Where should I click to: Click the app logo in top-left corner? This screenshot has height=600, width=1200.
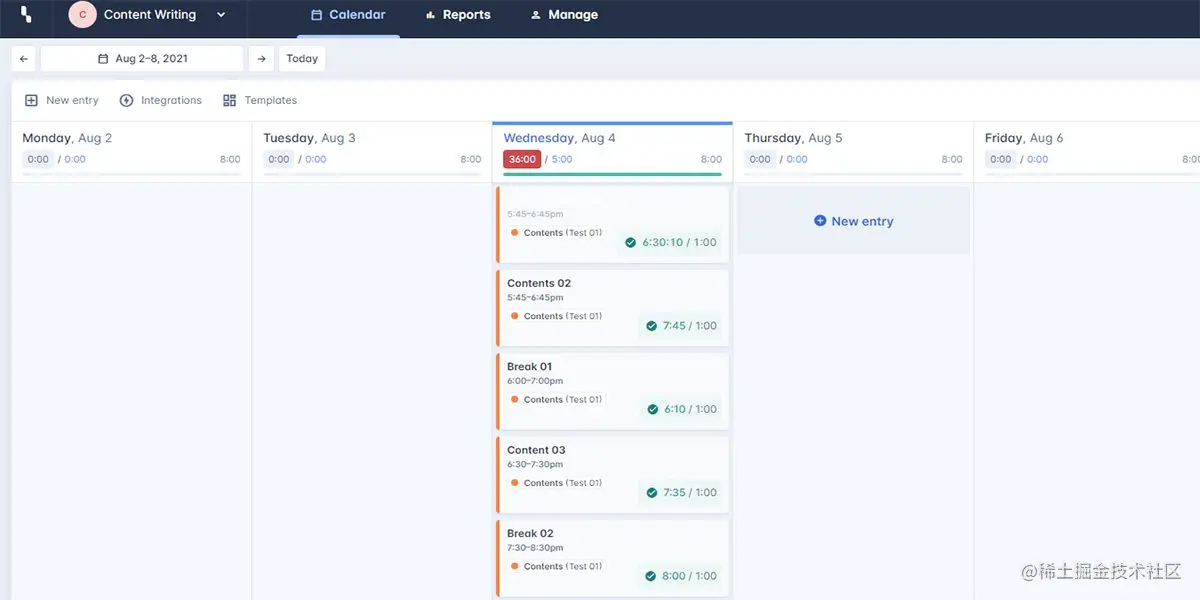[27, 14]
